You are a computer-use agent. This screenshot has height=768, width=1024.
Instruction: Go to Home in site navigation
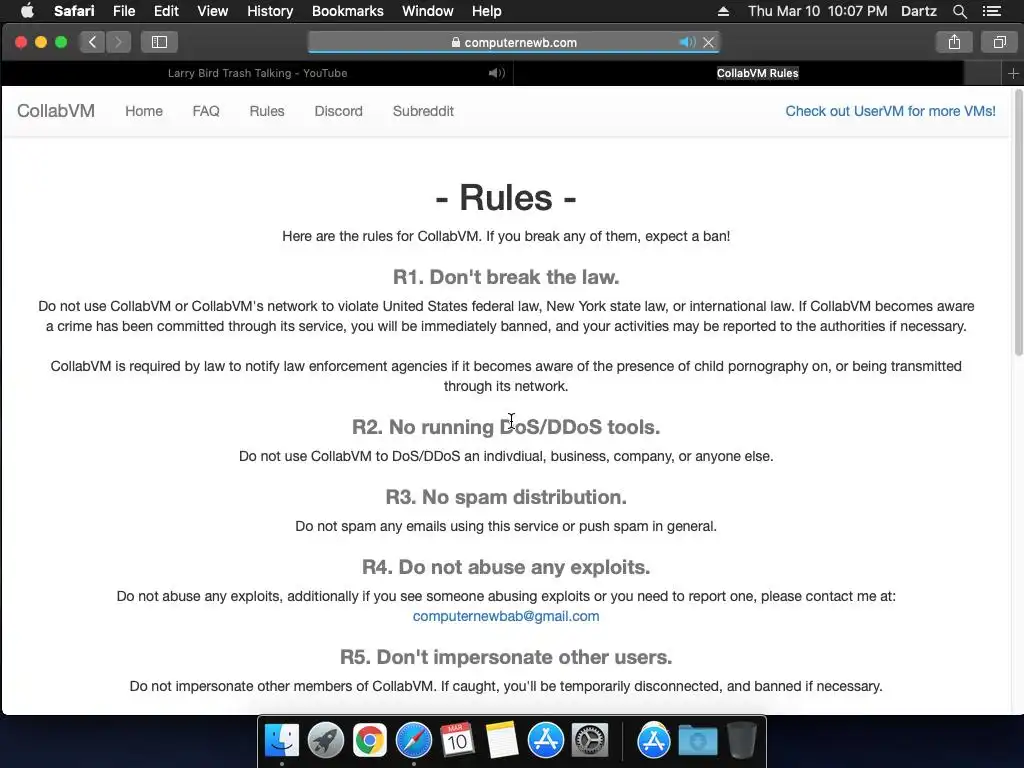coord(144,111)
